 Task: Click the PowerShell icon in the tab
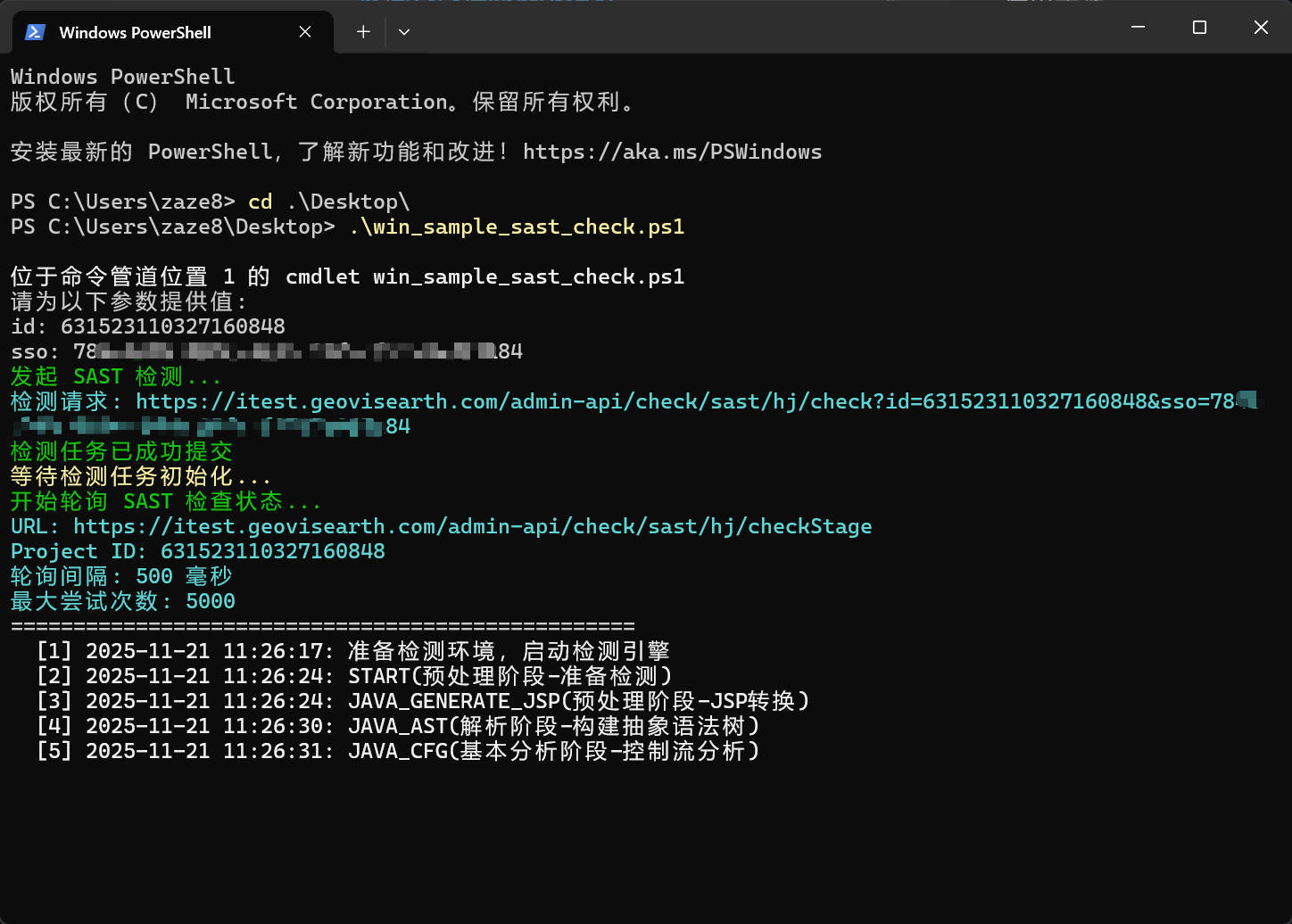[x=35, y=32]
